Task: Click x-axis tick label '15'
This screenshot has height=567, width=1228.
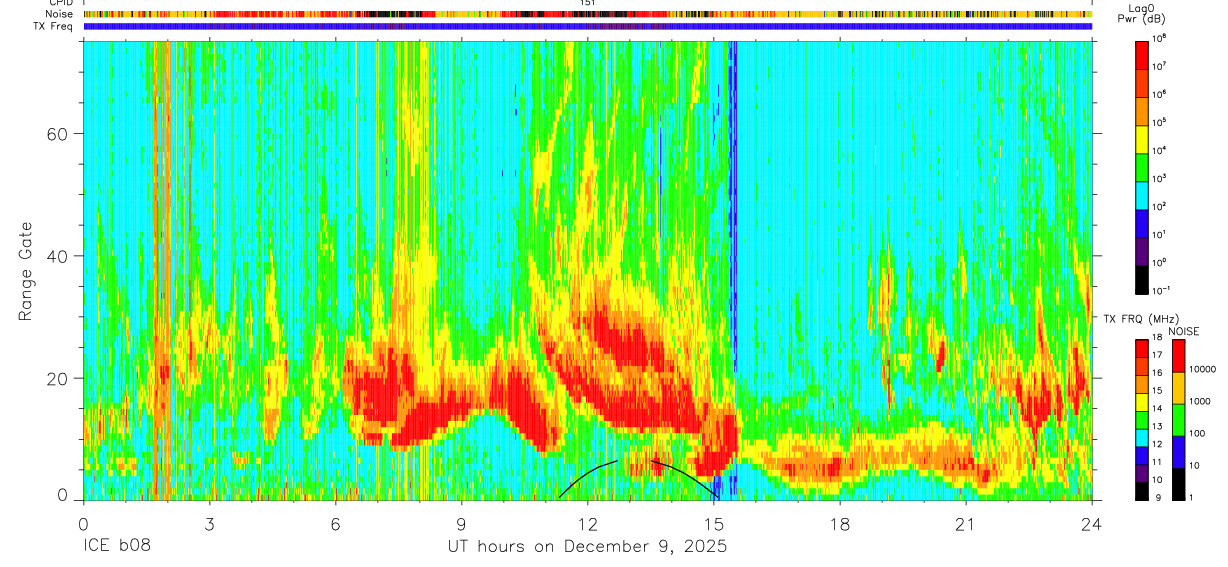Action: [x=714, y=524]
